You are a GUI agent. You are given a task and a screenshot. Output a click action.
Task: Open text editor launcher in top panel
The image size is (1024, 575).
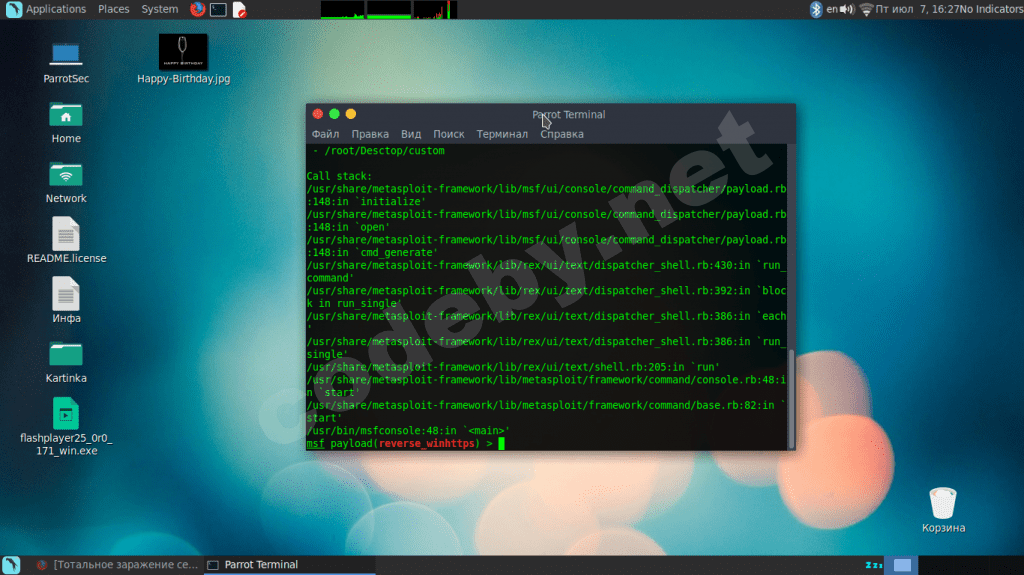point(239,9)
